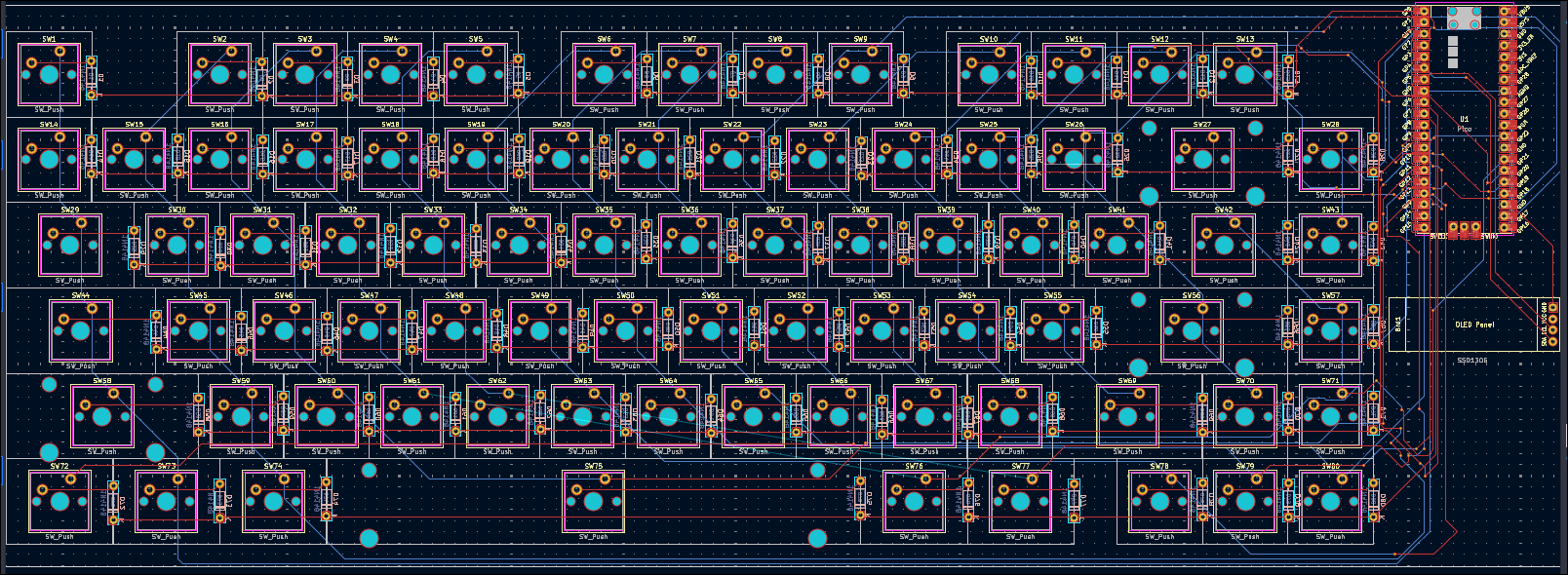The width and height of the screenshot is (1568, 575).
Task: Select the three-pad SWD debug header on Pico
Action: (x=1463, y=230)
